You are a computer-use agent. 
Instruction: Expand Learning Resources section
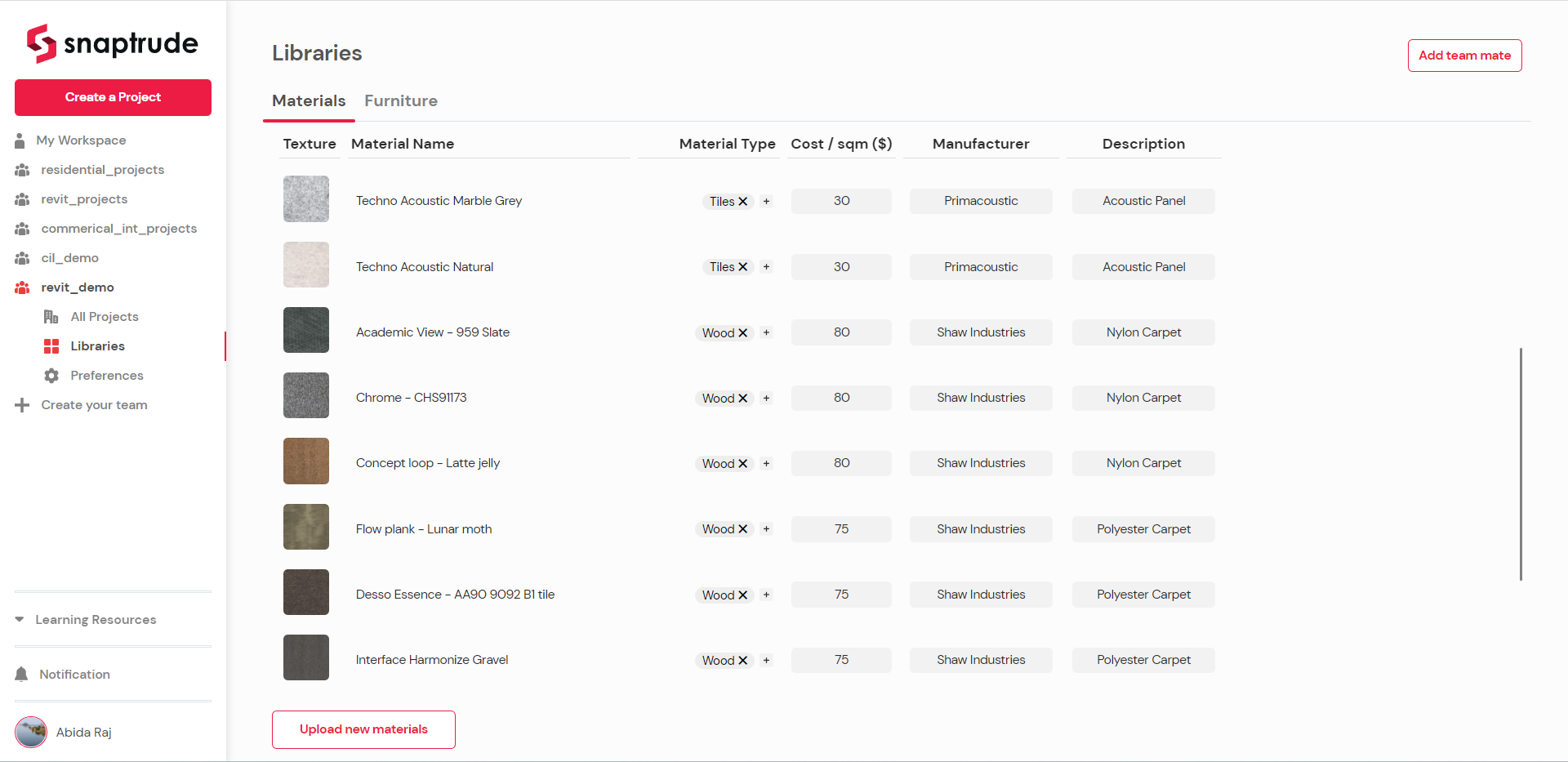20,620
